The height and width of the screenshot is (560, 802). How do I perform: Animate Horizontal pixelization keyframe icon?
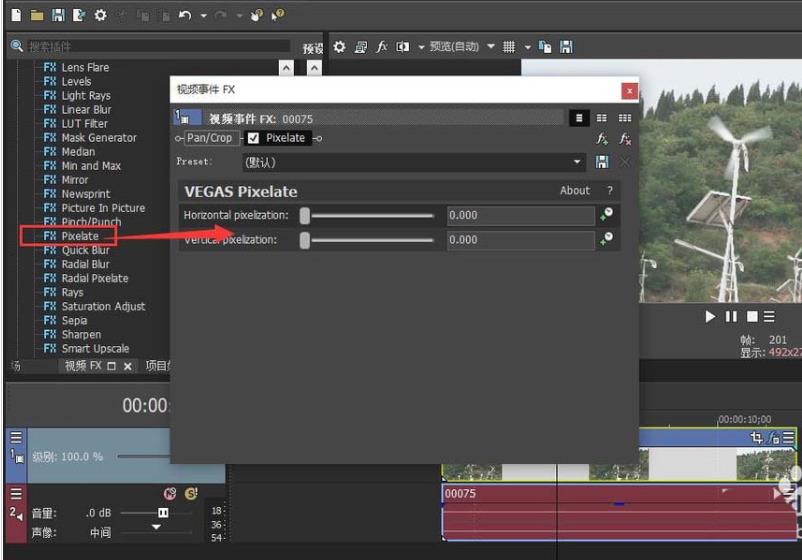click(607, 214)
